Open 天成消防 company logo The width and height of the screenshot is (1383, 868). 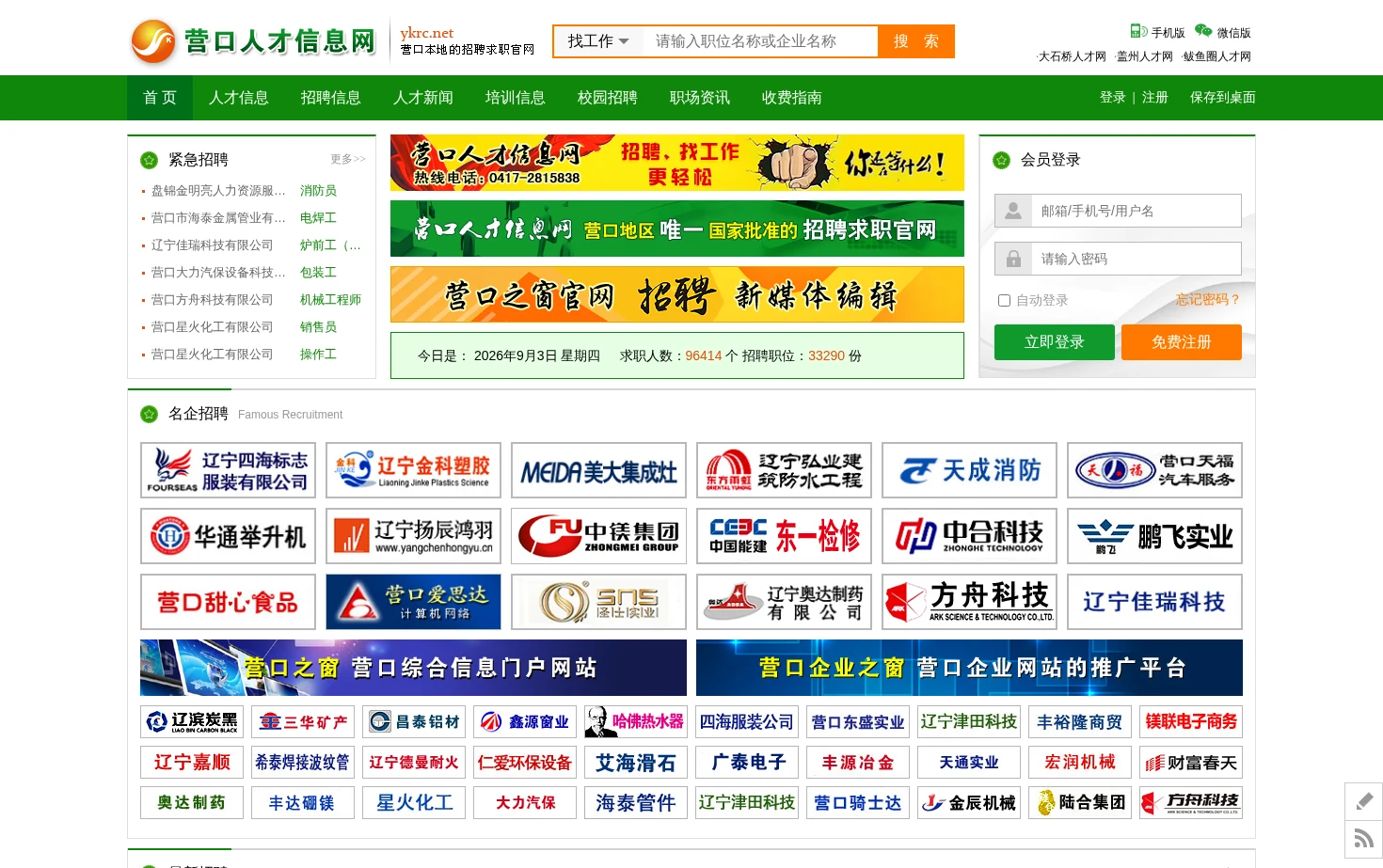[x=969, y=470]
